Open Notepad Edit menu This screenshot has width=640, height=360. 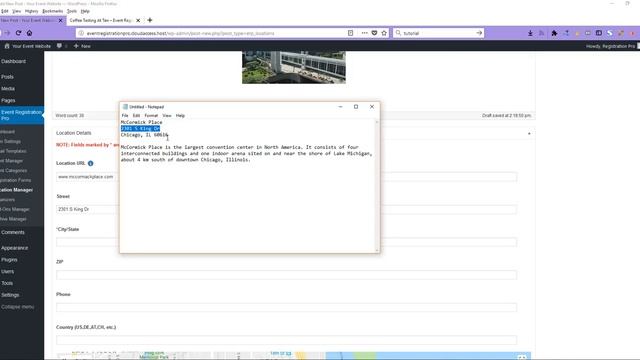[x=136, y=116]
